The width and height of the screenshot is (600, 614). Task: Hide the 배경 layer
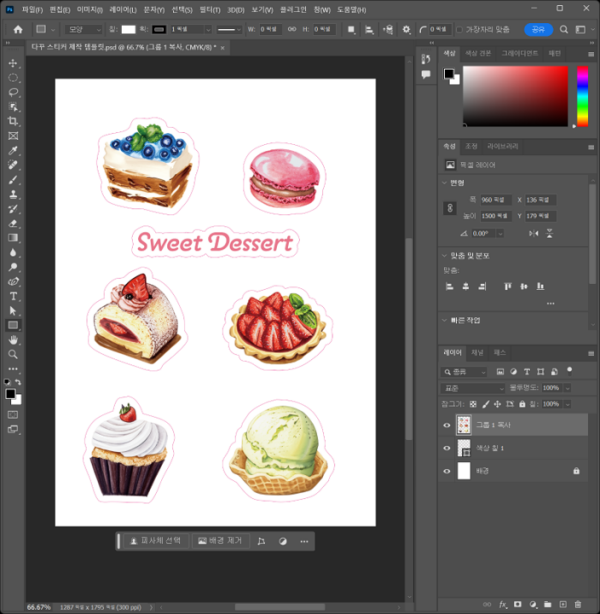(446, 471)
